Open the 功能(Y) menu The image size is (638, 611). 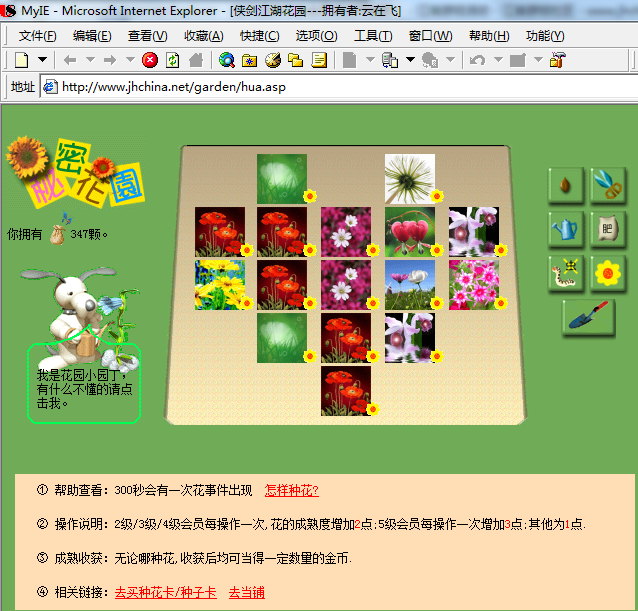(x=545, y=36)
